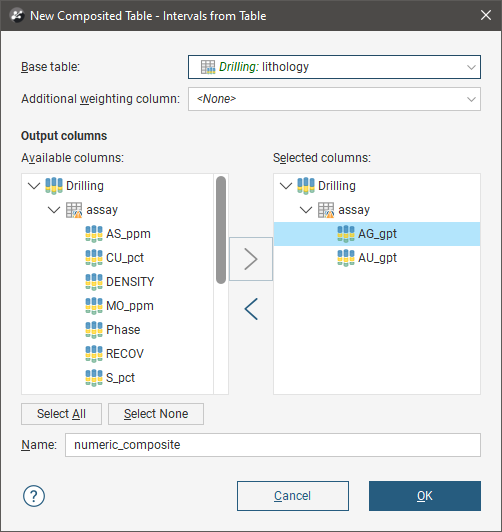The image size is (502, 532).
Task: Click the S_pct column icon
Action: 94,378
